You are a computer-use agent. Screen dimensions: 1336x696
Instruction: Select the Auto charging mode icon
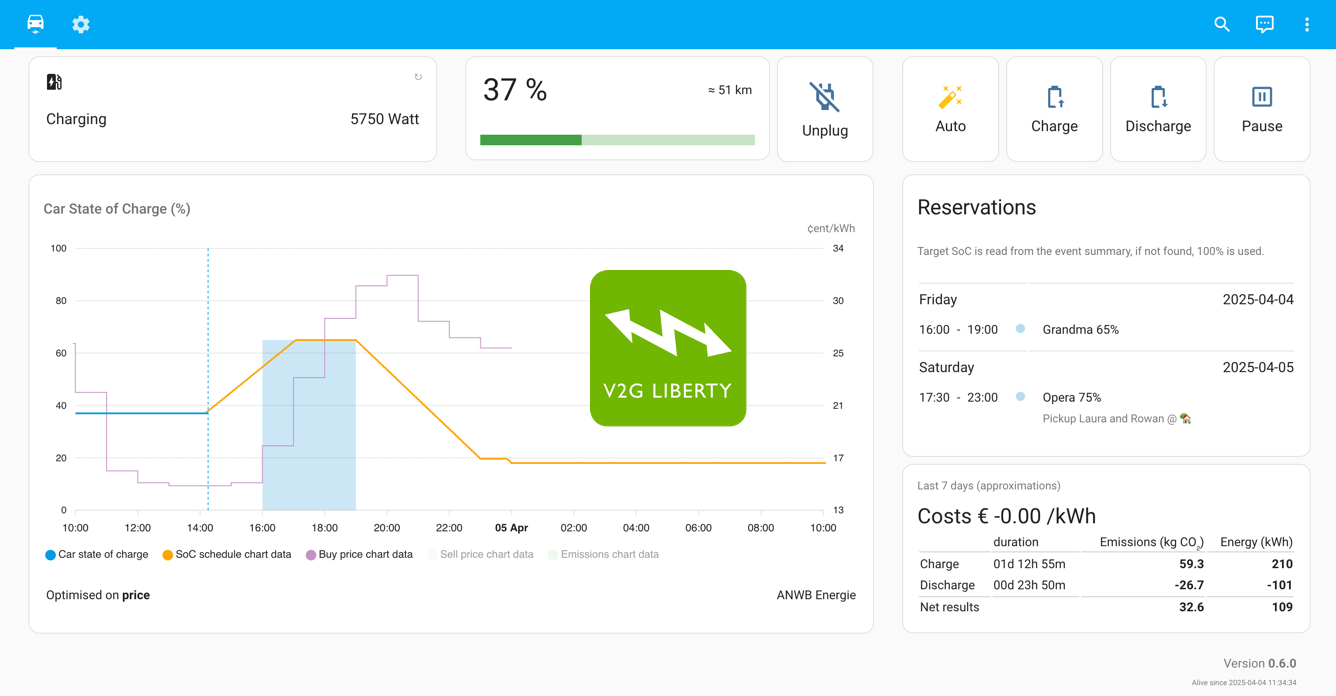(950, 97)
